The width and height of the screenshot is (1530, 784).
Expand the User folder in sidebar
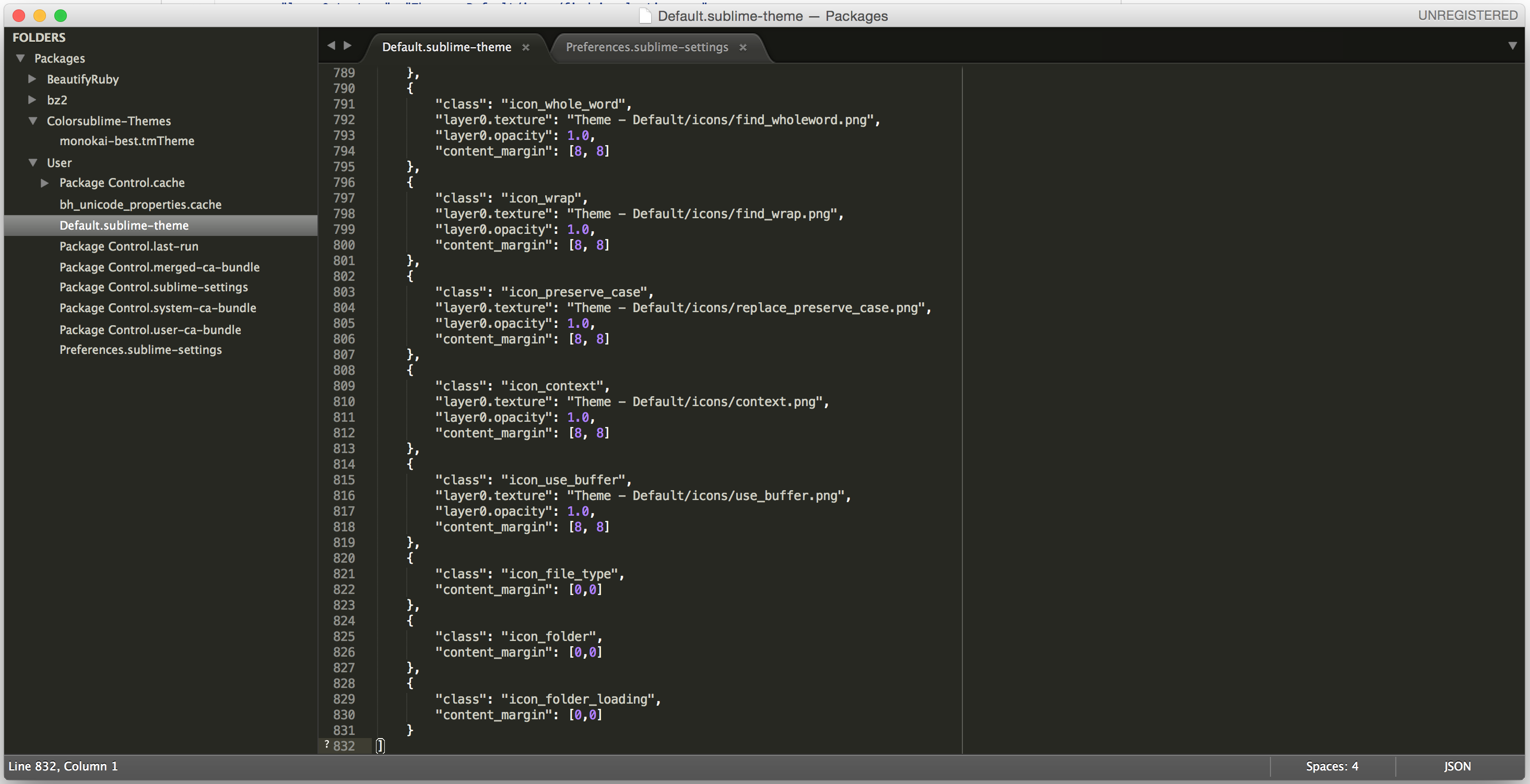[x=31, y=161]
